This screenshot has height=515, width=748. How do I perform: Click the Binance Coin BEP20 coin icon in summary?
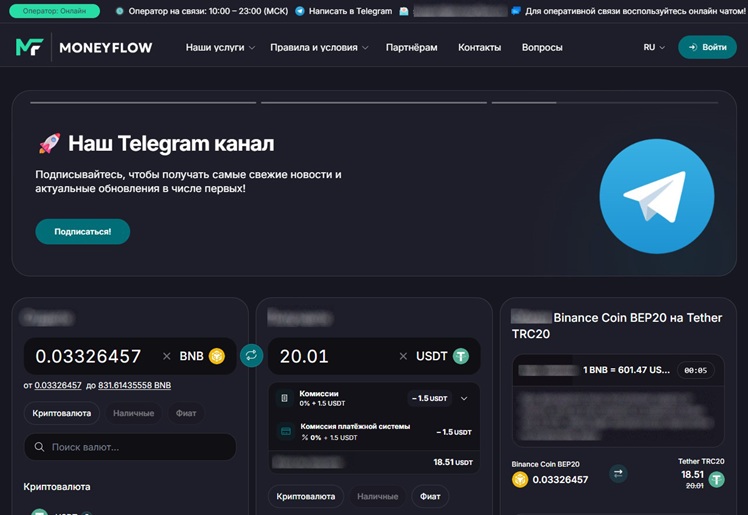pos(520,479)
